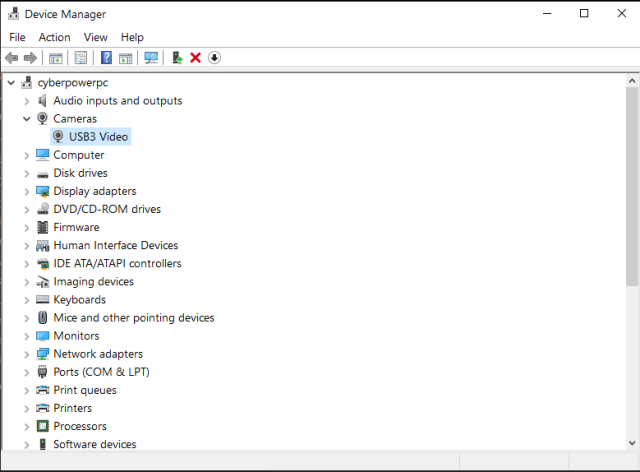Expand the Display adapters node

click(x=27, y=191)
